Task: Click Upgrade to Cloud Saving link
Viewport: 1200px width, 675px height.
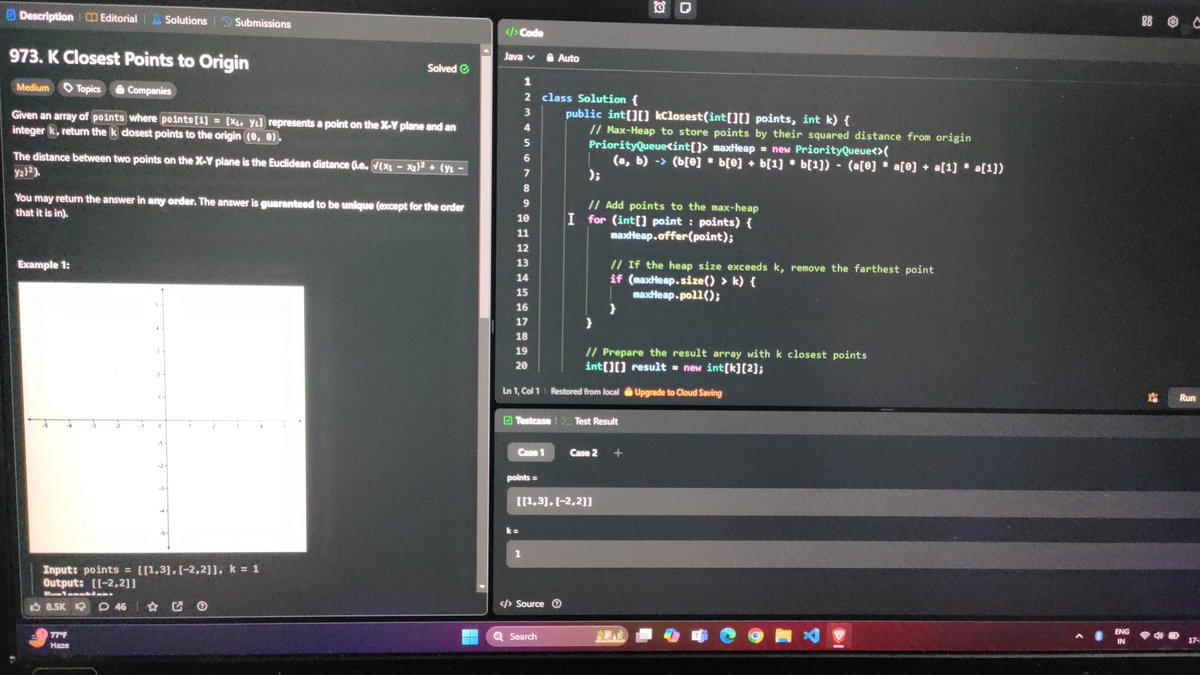Action: [x=673, y=392]
